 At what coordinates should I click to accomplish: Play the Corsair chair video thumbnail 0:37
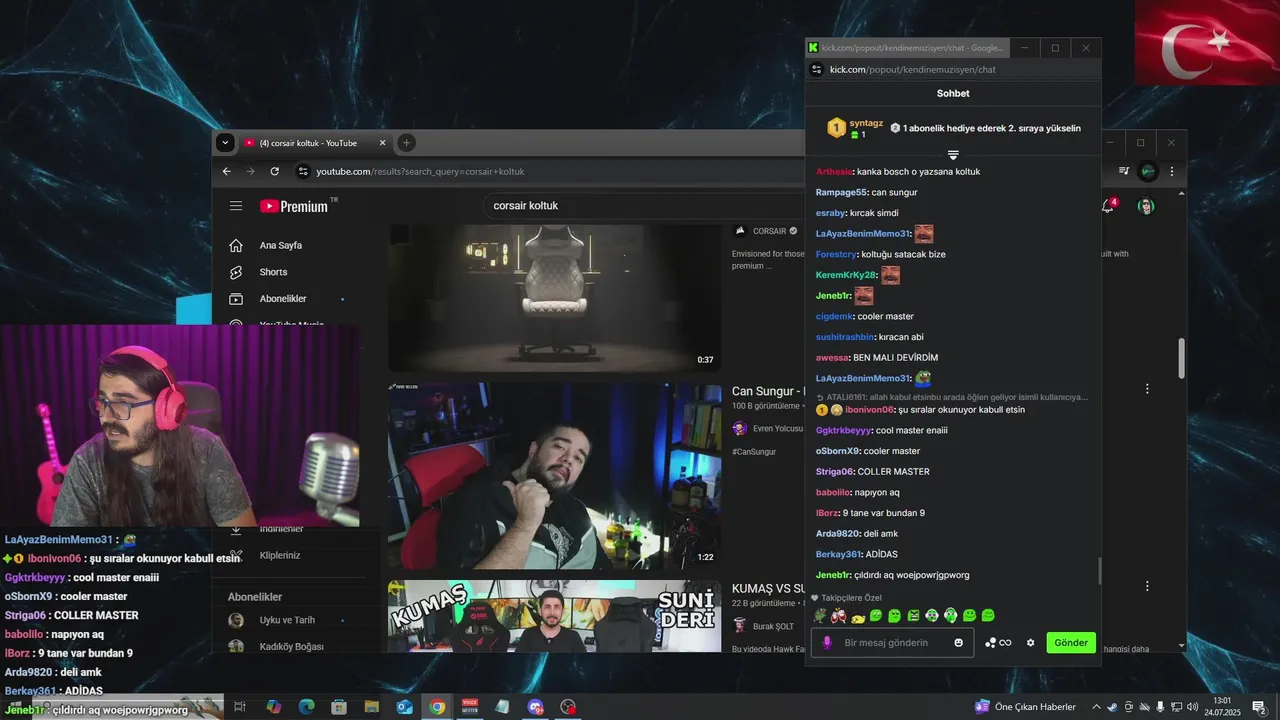[555, 297]
